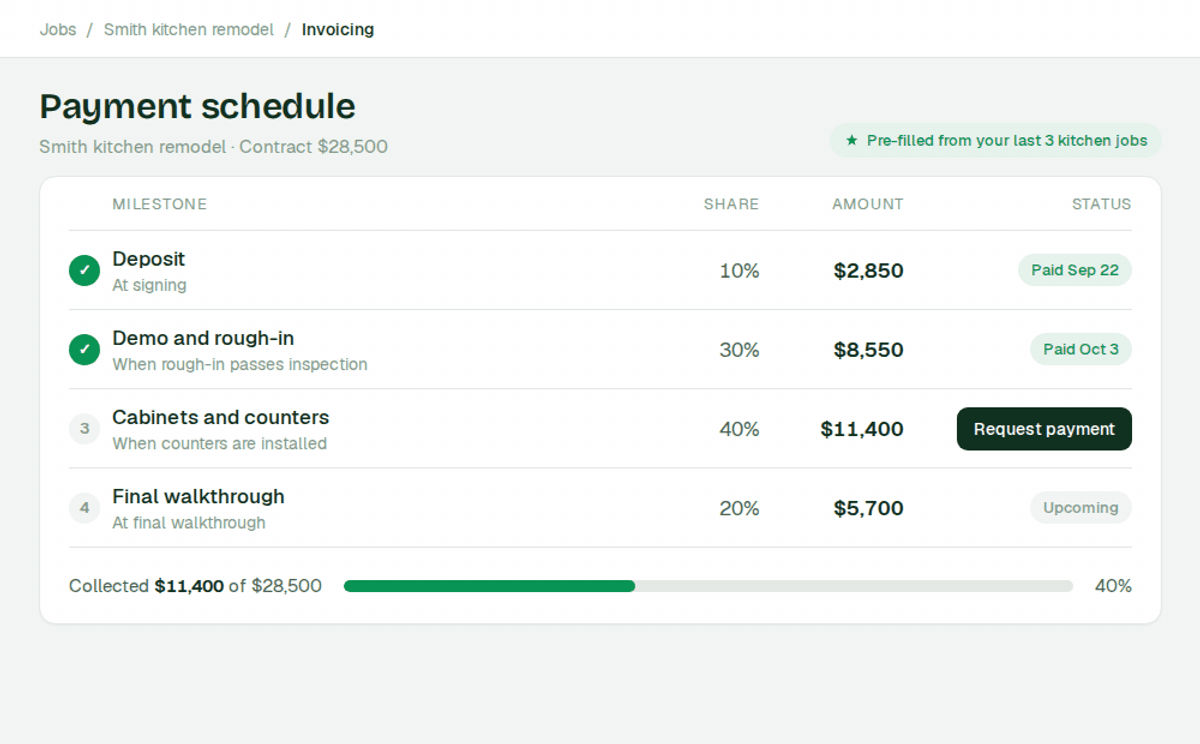The width and height of the screenshot is (1200, 744).
Task: Click the 'At signing' description
Action: 149,285
